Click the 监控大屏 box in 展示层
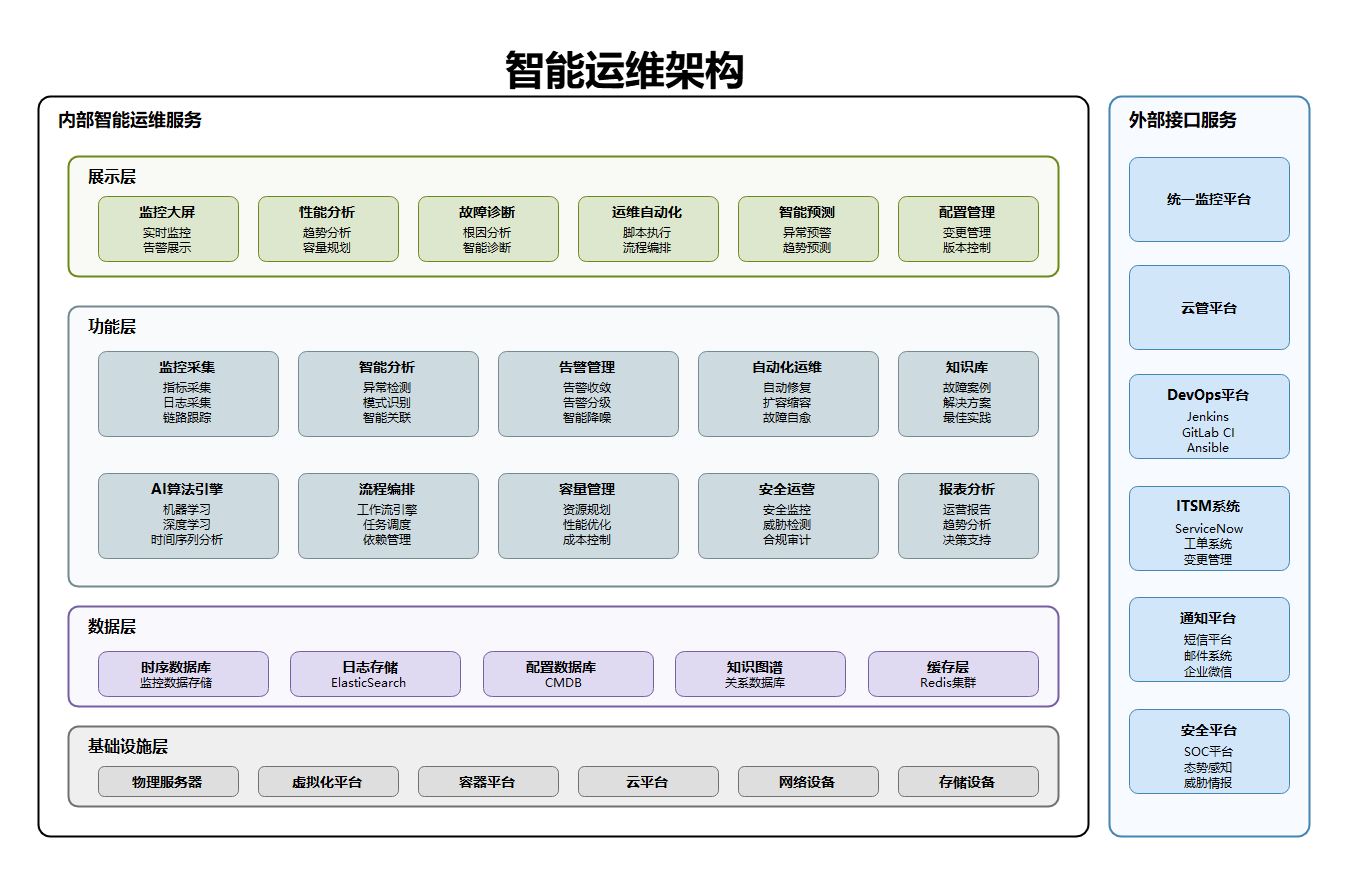Image resolution: width=1349 pixels, height=876 pixels. [168, 229]
